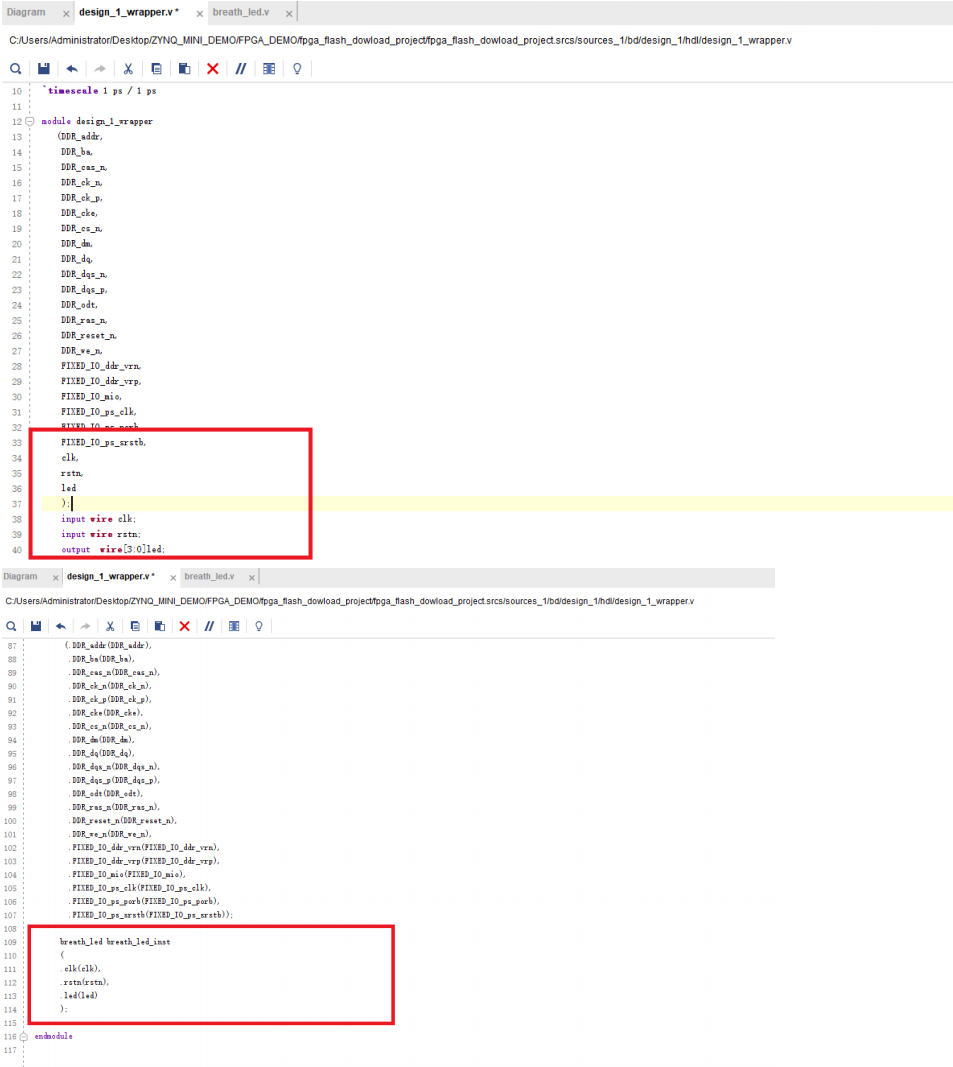953x1067 pixels.
Task: Save the file using top editor's floppy icon
Action: point(44,69)
